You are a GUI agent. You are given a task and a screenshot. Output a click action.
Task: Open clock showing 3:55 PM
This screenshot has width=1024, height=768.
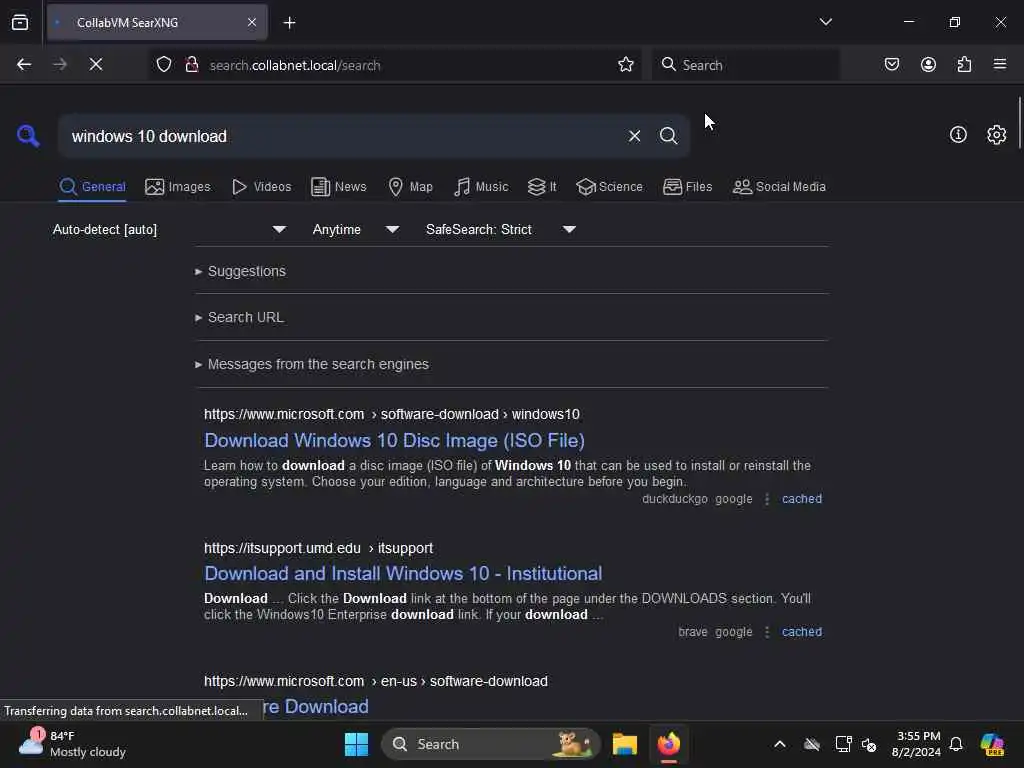pyautogui.click(x=916, y=744)
